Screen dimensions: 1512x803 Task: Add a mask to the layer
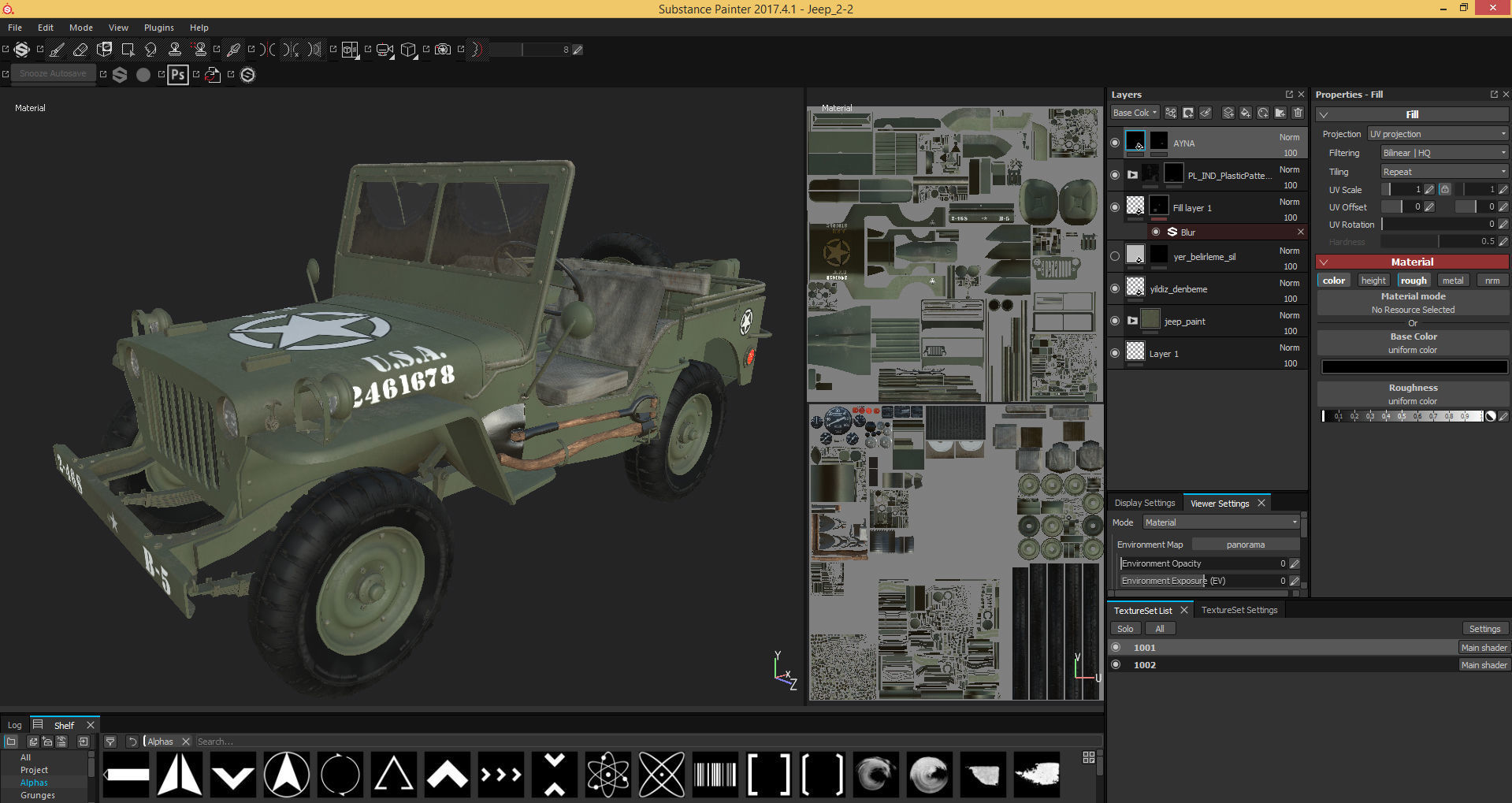pyautogui.click(x=1188, y=113)
